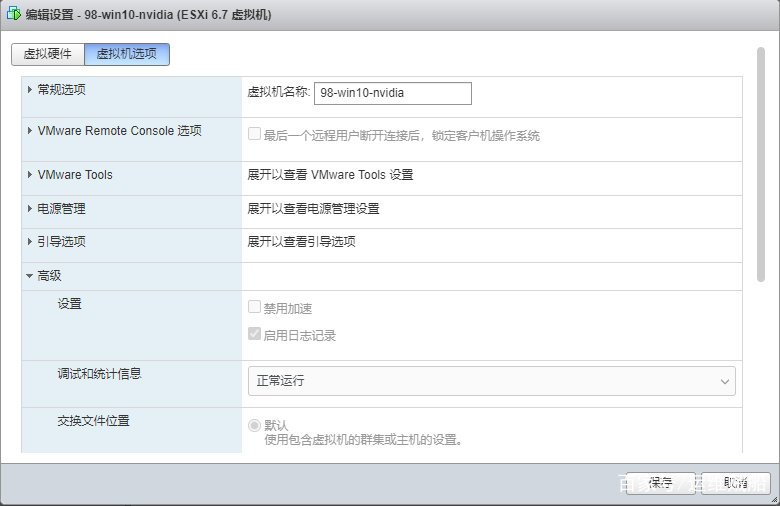This screenshot has width=780, height=506.
Task: Click the 展开以查看引导选项 text
Action: click(302, 242)
